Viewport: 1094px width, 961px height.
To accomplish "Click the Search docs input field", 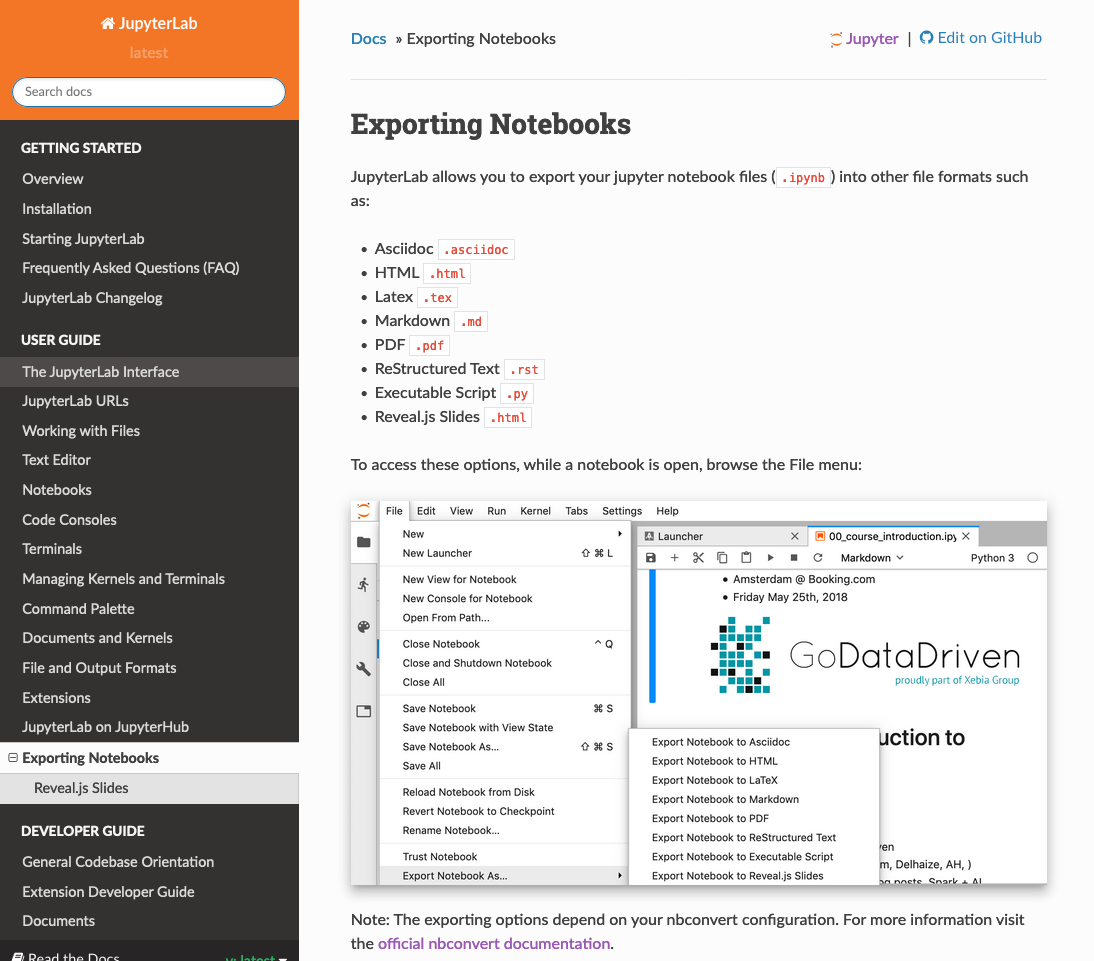I will click(149, 92).
